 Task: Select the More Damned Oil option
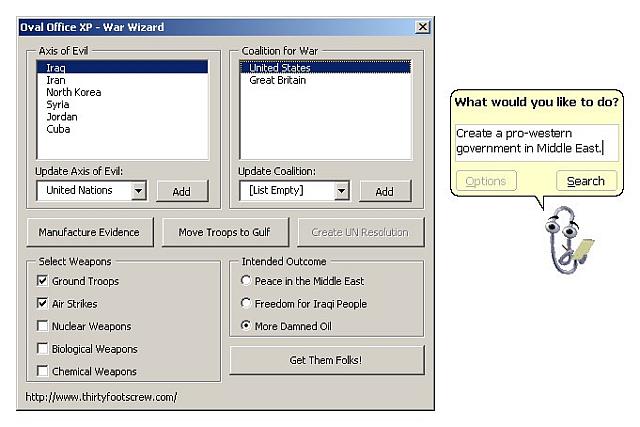[246, 325]
